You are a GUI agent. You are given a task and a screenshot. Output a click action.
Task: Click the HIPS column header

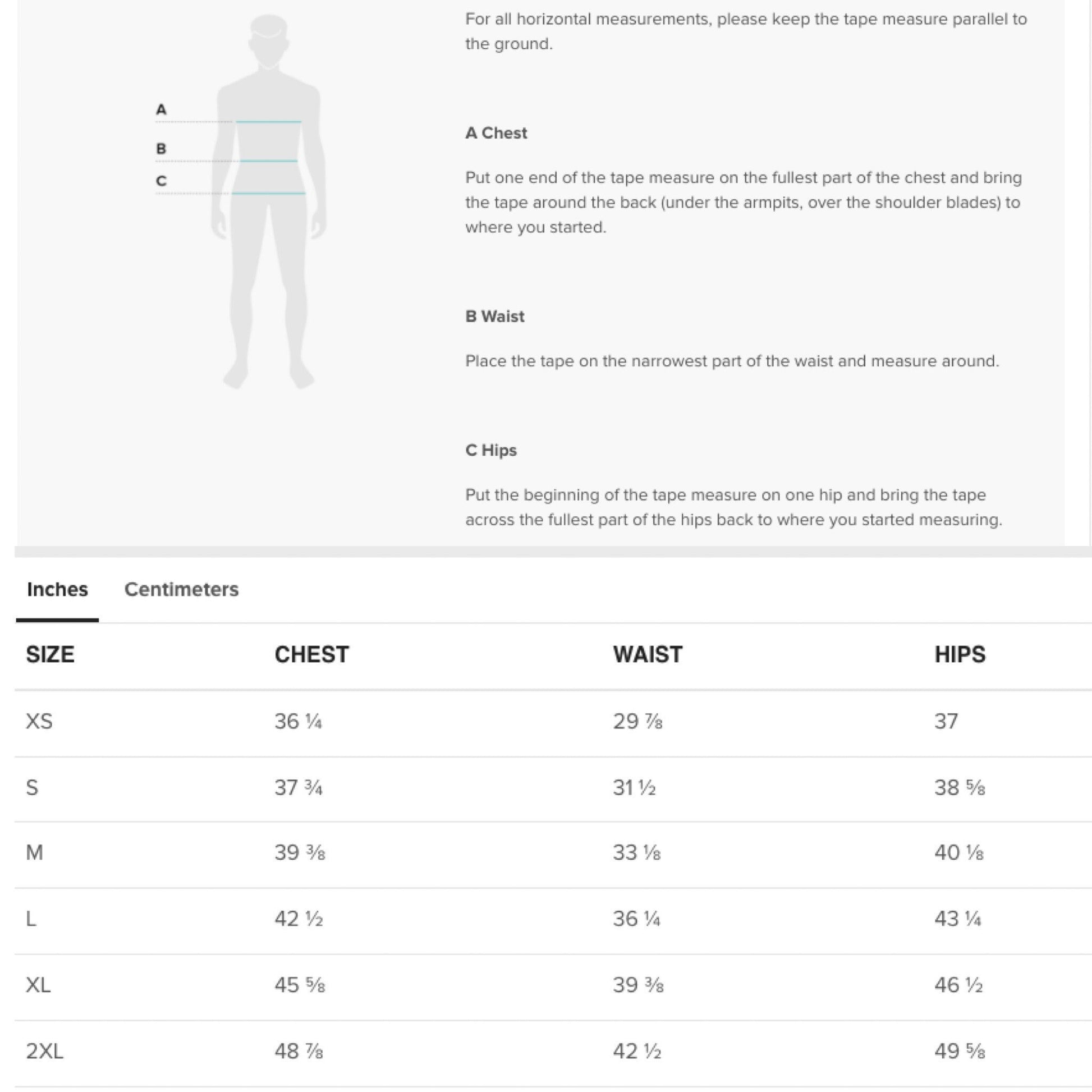[x=960, y=654]
